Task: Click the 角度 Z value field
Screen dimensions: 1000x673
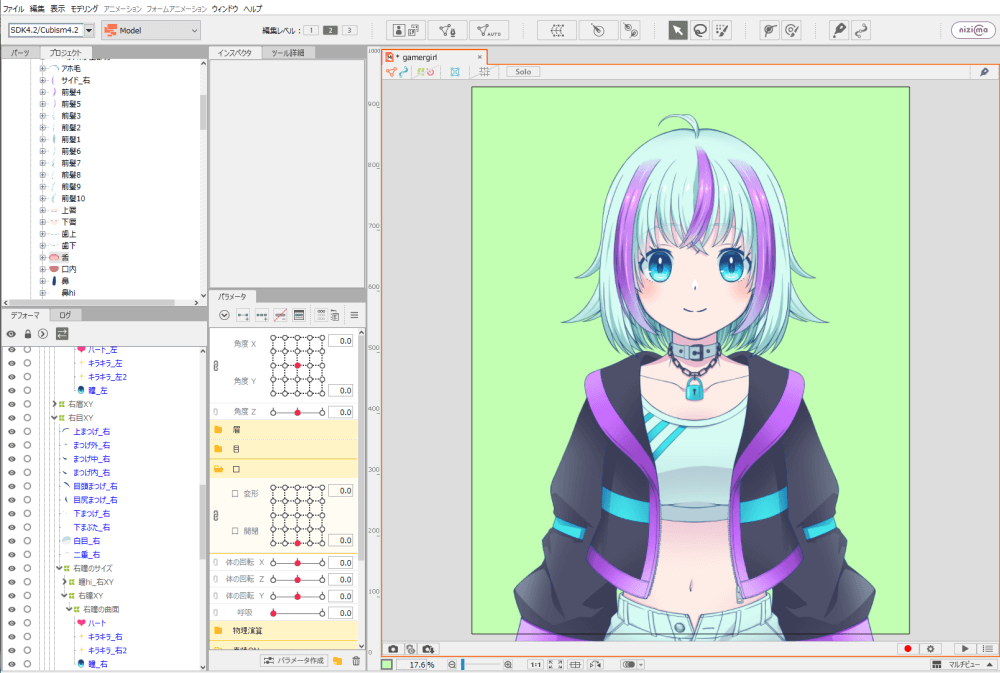Action: click(341, 412)
